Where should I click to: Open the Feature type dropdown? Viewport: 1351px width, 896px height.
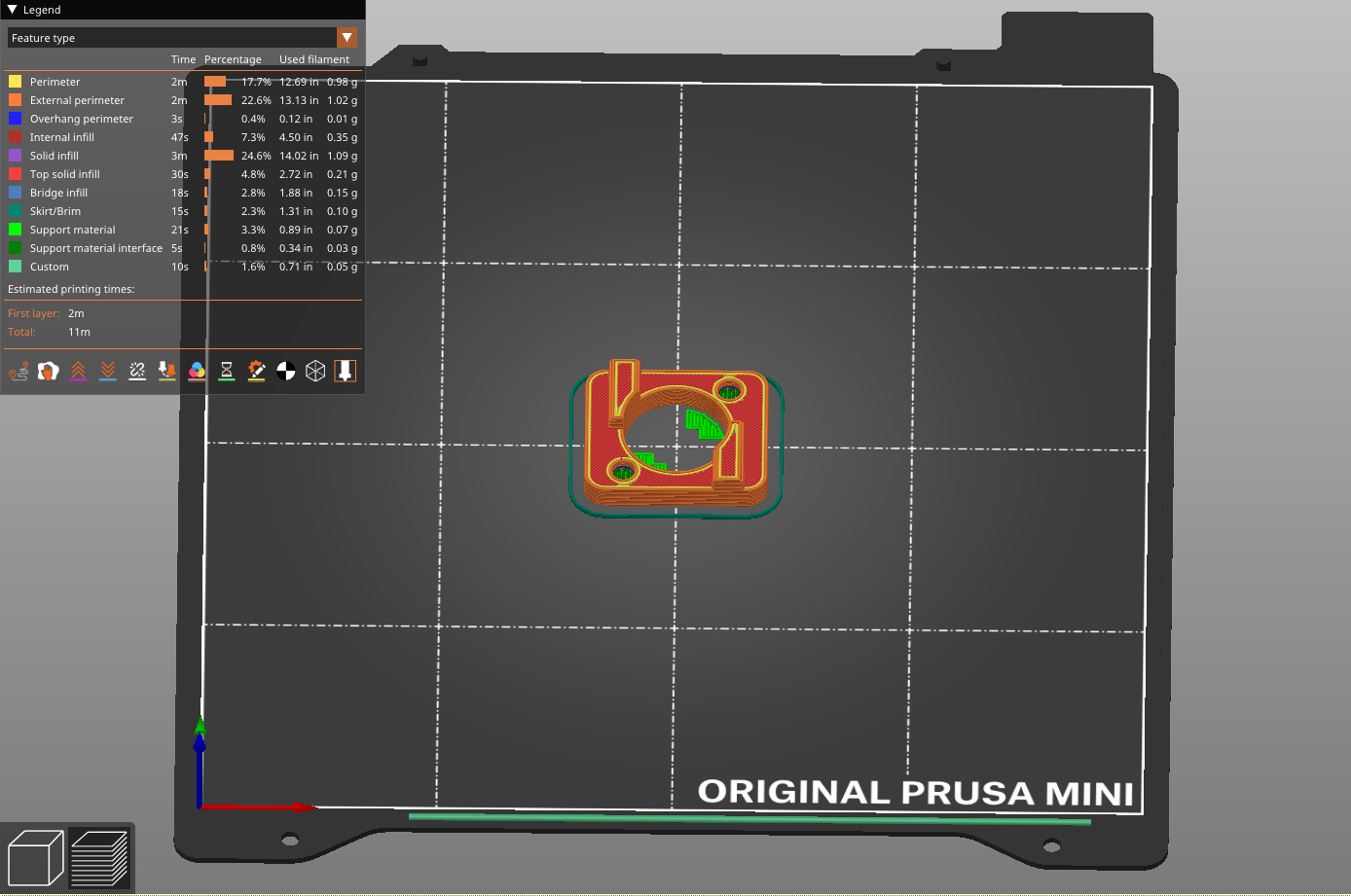point(182,38)
